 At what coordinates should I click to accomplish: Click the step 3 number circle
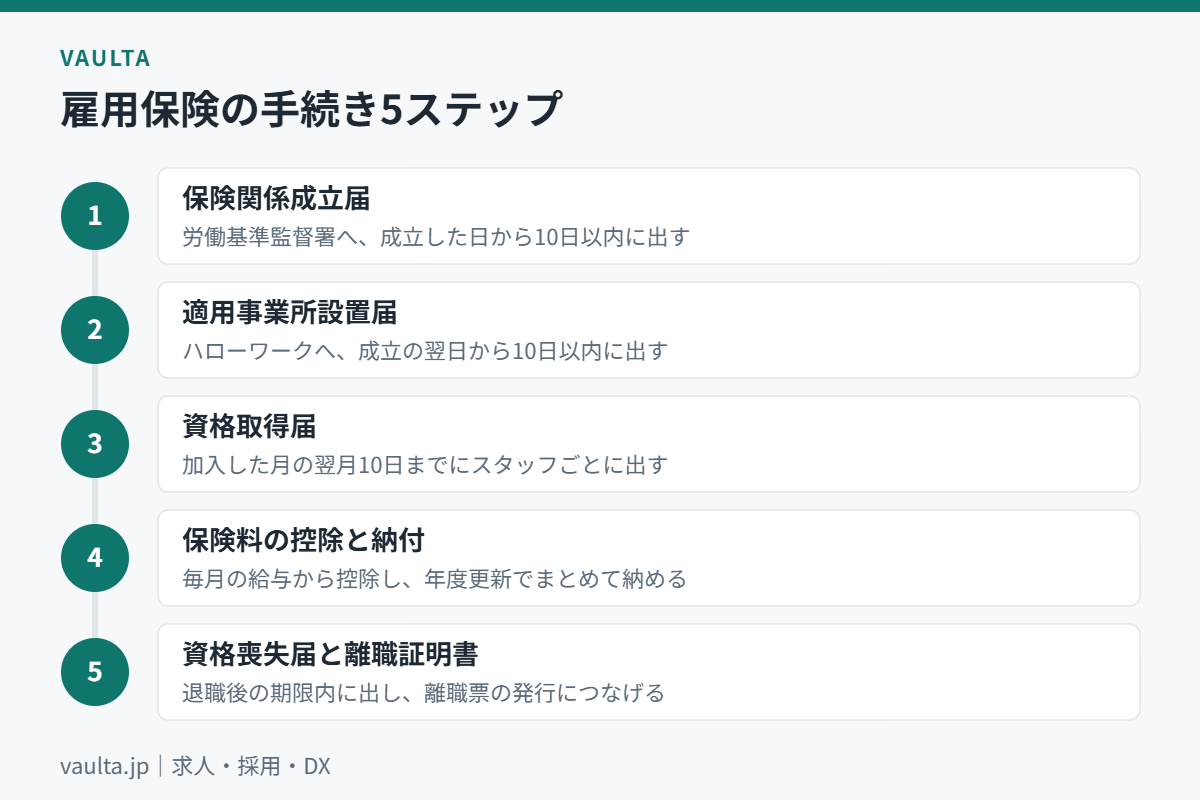(x=95, y=444)
